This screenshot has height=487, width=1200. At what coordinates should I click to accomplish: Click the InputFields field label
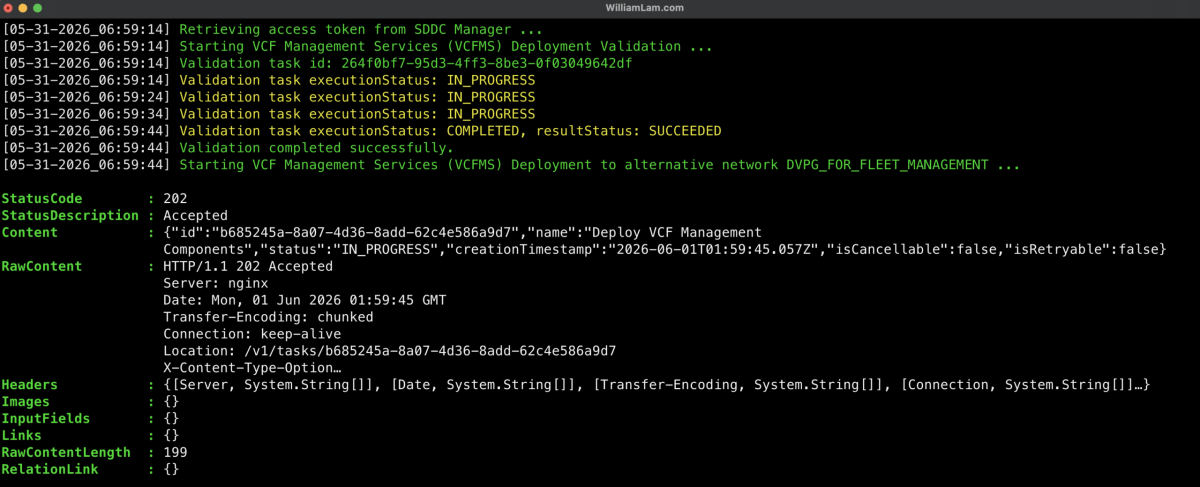click(x=46, y=418)
